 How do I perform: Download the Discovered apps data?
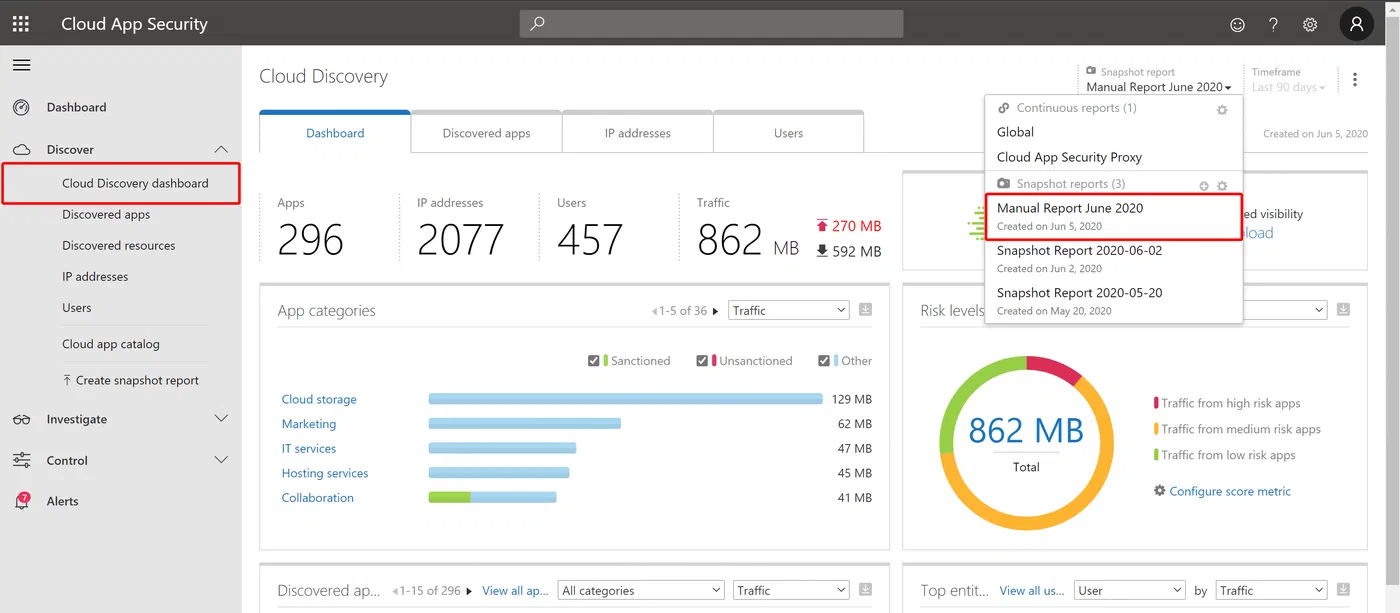click(x=866, y=590)
